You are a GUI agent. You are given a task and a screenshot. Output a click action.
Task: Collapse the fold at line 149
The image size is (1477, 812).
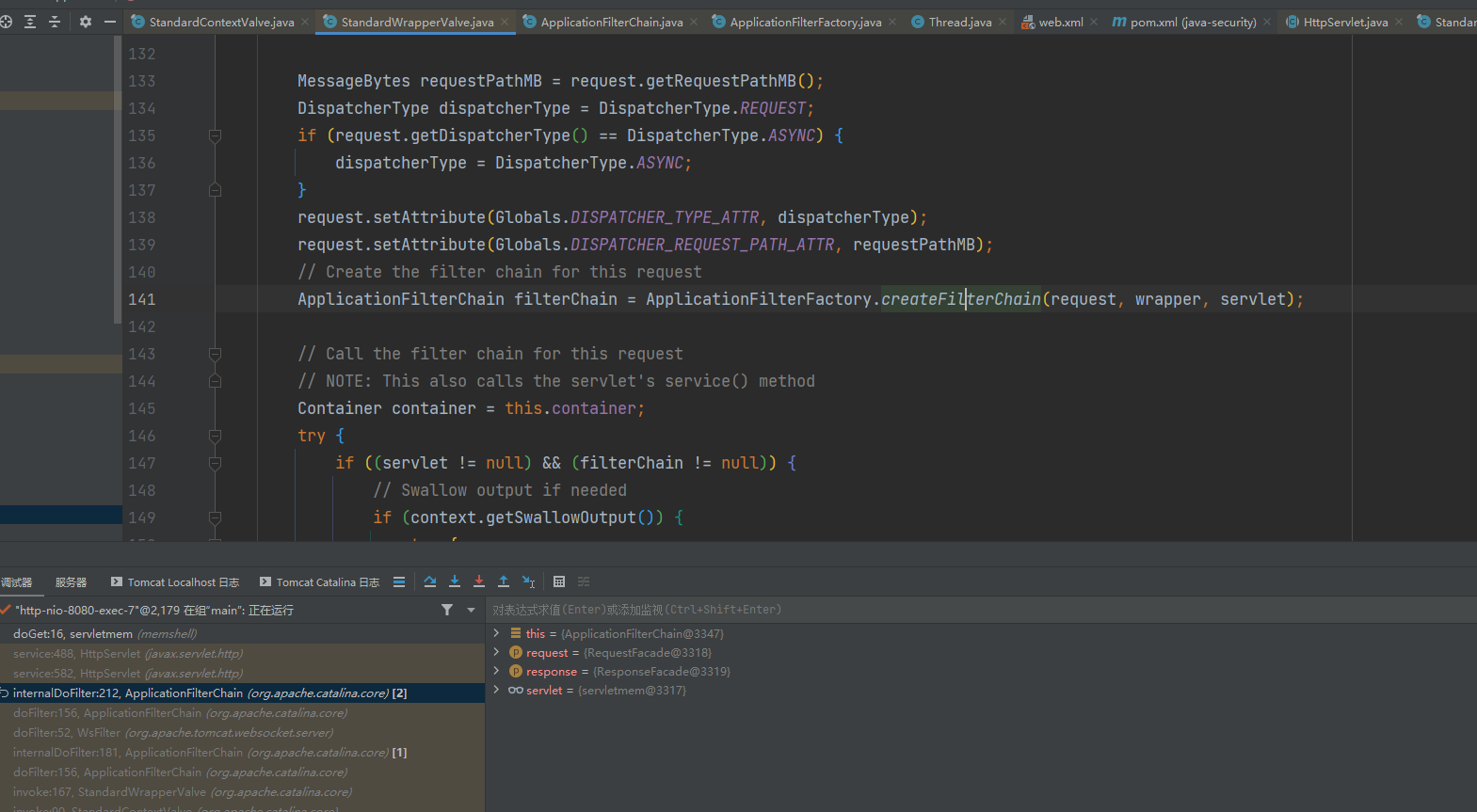click(215, 517)
